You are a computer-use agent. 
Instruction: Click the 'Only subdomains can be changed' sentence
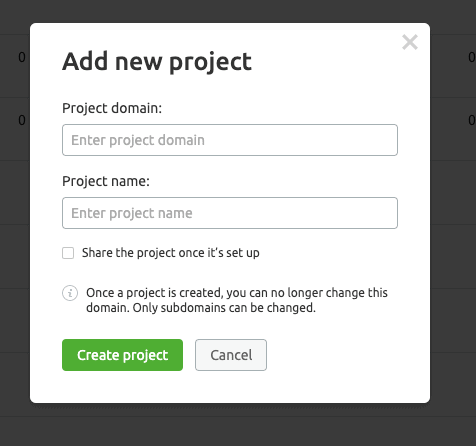224,308
